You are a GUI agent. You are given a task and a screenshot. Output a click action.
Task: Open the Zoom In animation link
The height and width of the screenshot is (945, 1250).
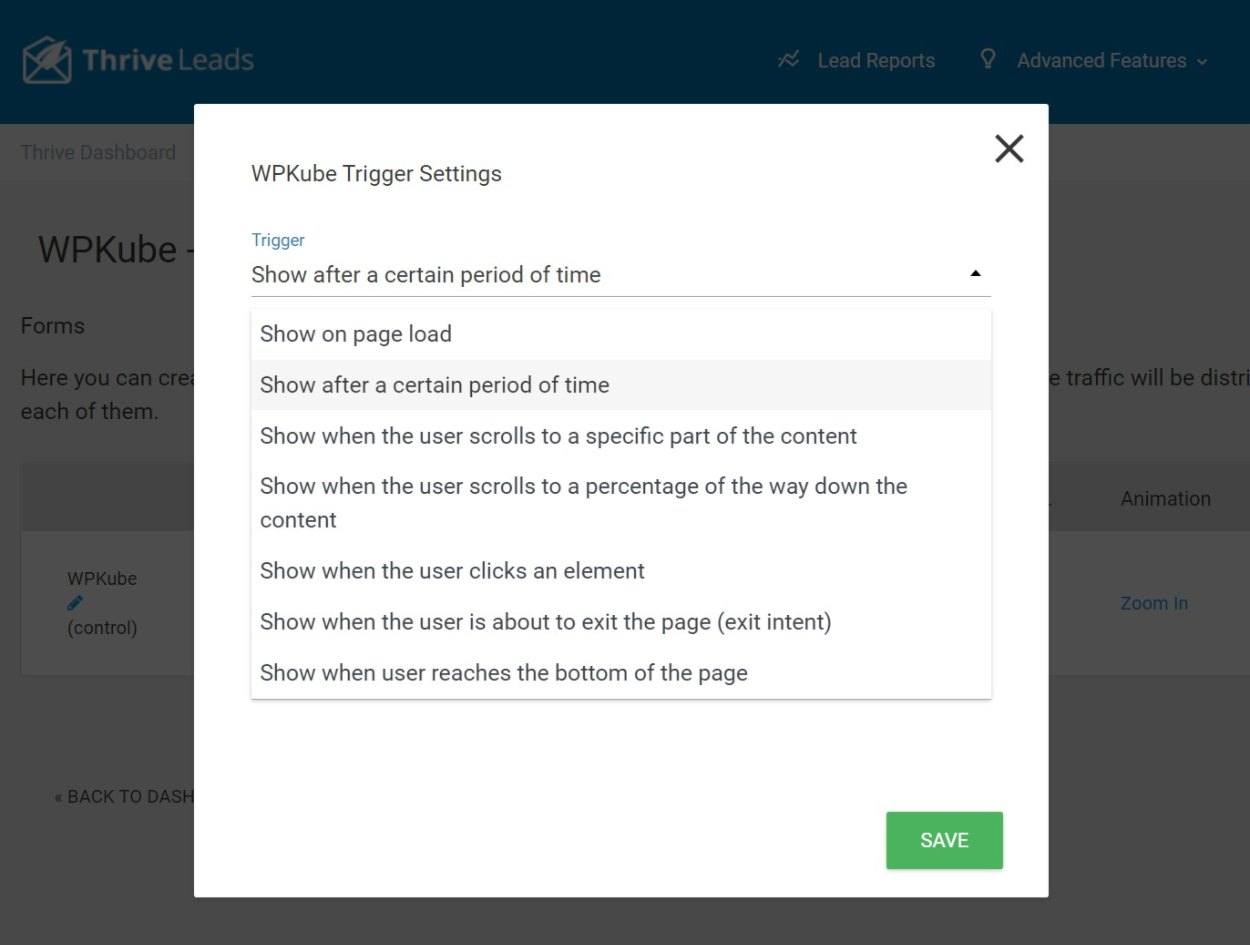pyautogui.click(x=1154, y=603)
